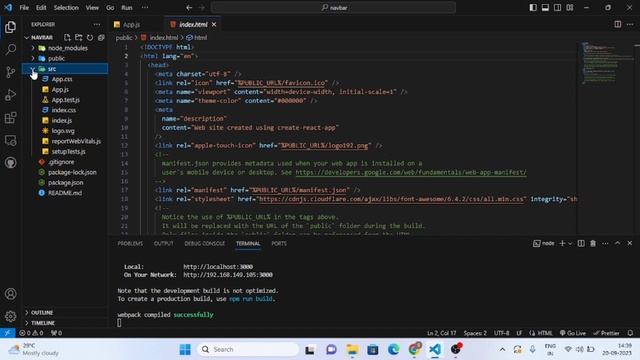This screenshot has width=640, height=360.
Task: Open the GitHub view in activity bar
Action: click(x=11, y=163)
